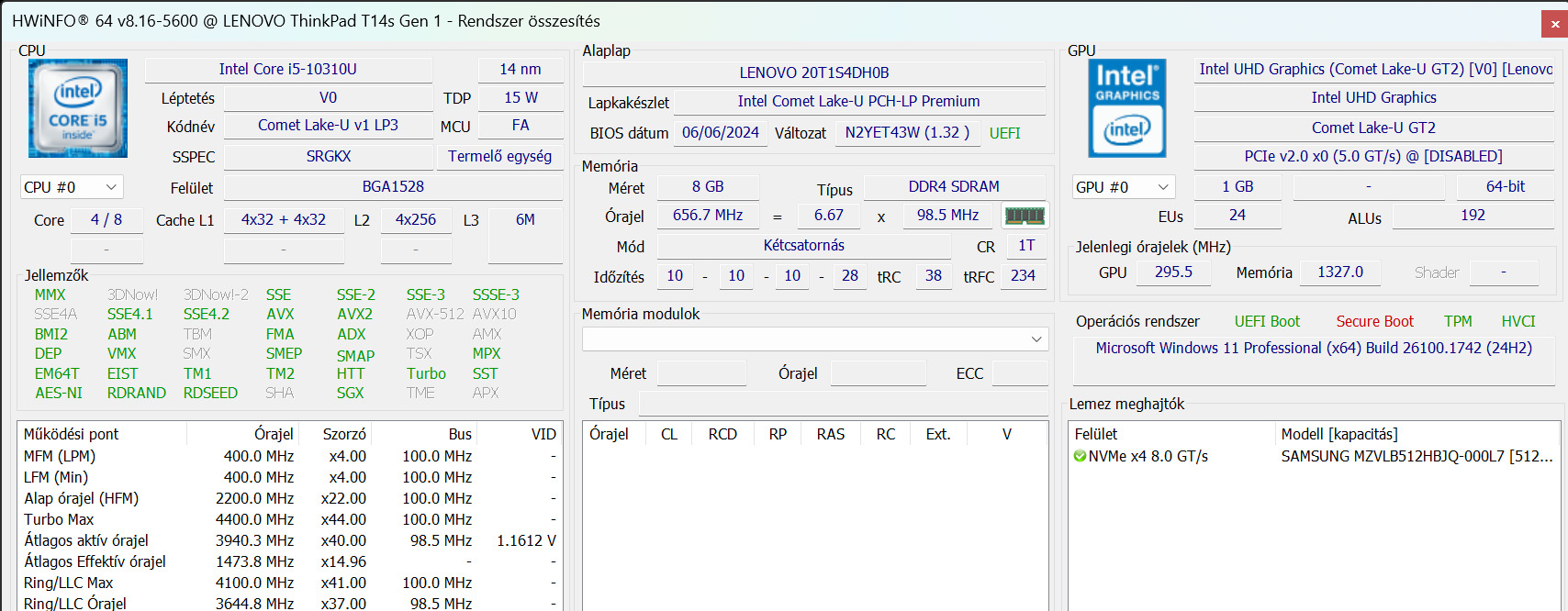
Task: Click the Microsoft Windows 11 Professional build text
Action: tap(1314, 349)
